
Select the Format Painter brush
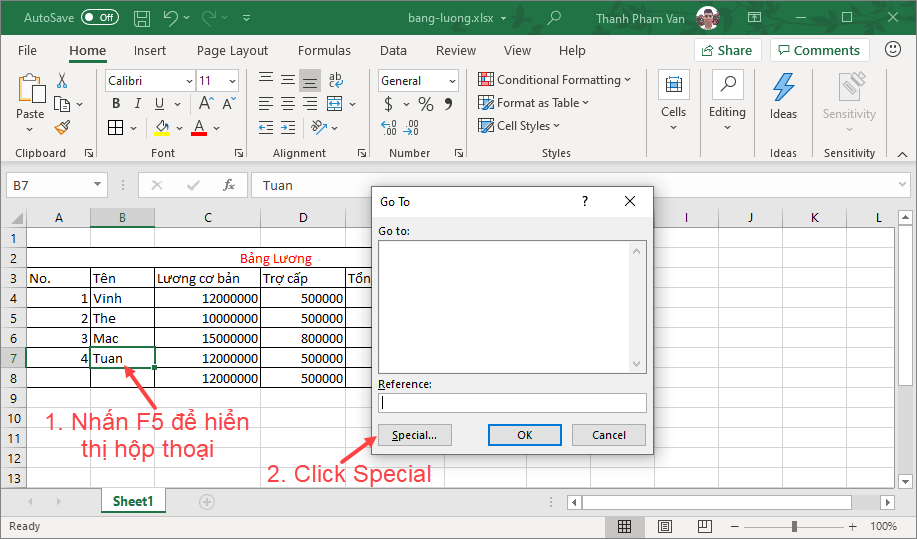(x=62, y=127)
